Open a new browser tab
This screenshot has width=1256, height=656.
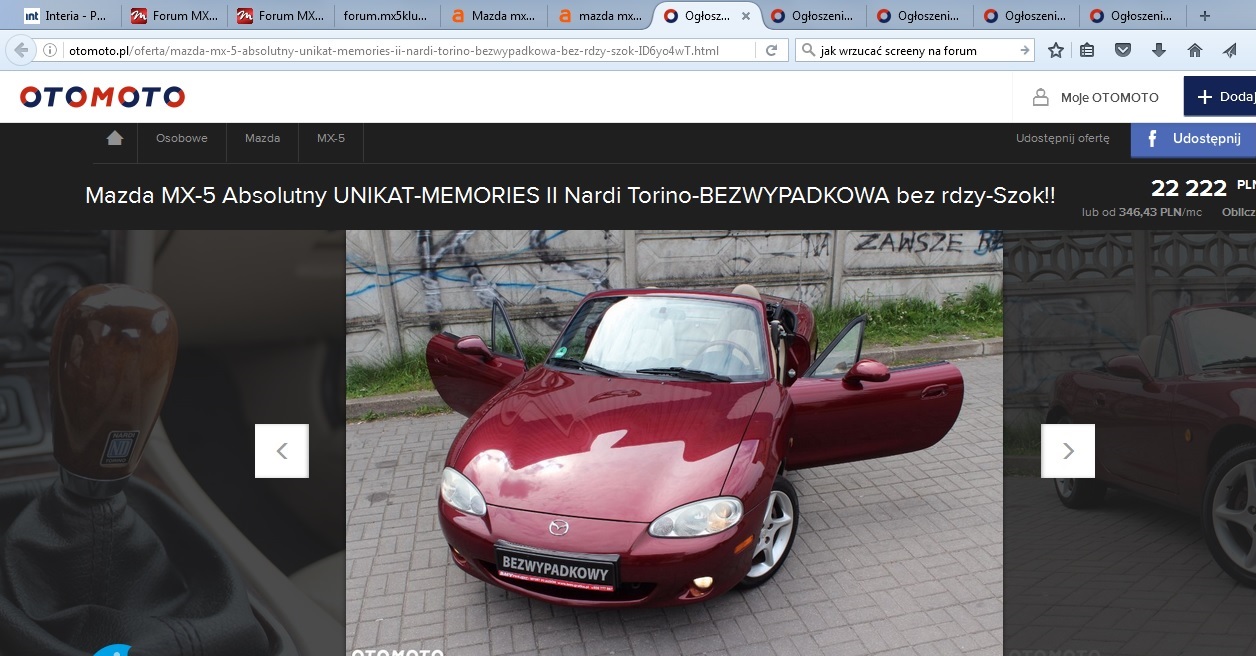point(1204,16)
